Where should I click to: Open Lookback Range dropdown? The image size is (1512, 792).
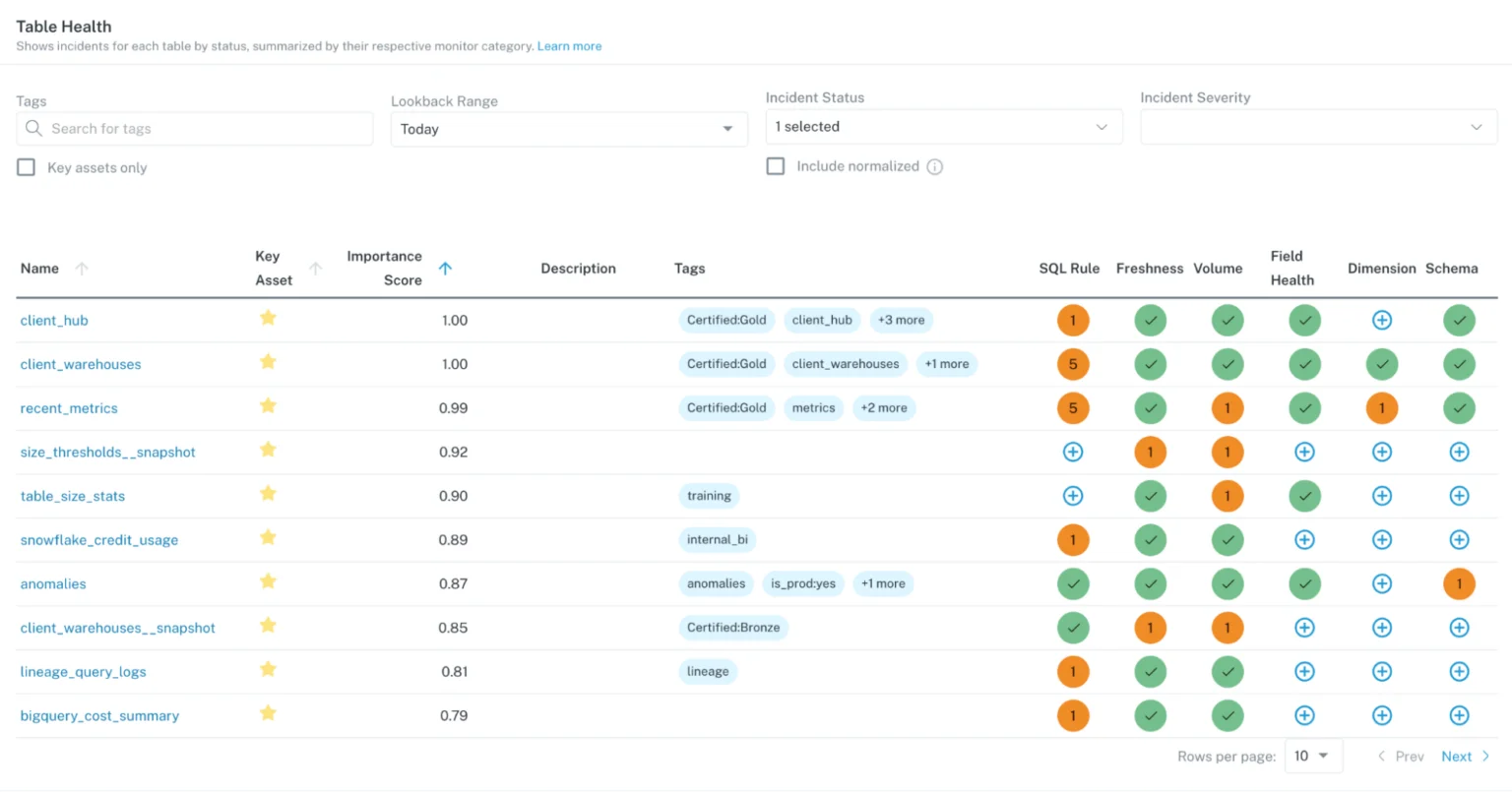click(x=569, y=129)
